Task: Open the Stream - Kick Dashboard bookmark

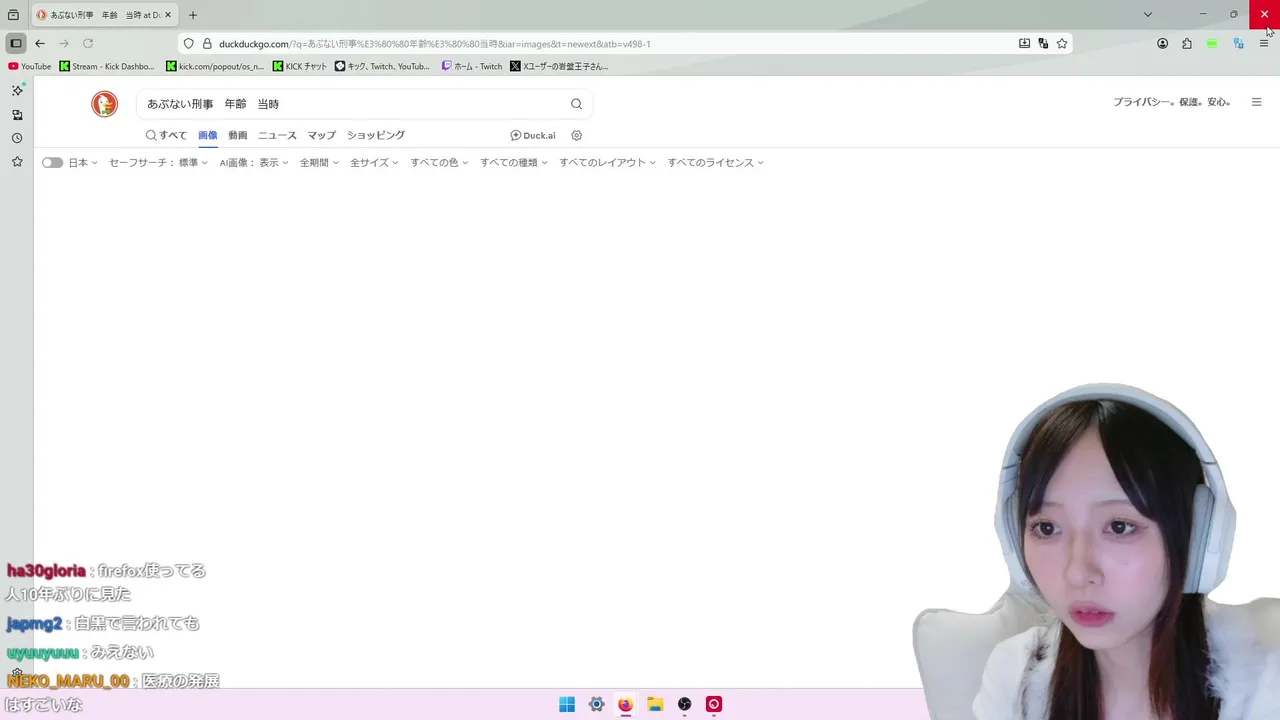Action: tap(107, 66)
